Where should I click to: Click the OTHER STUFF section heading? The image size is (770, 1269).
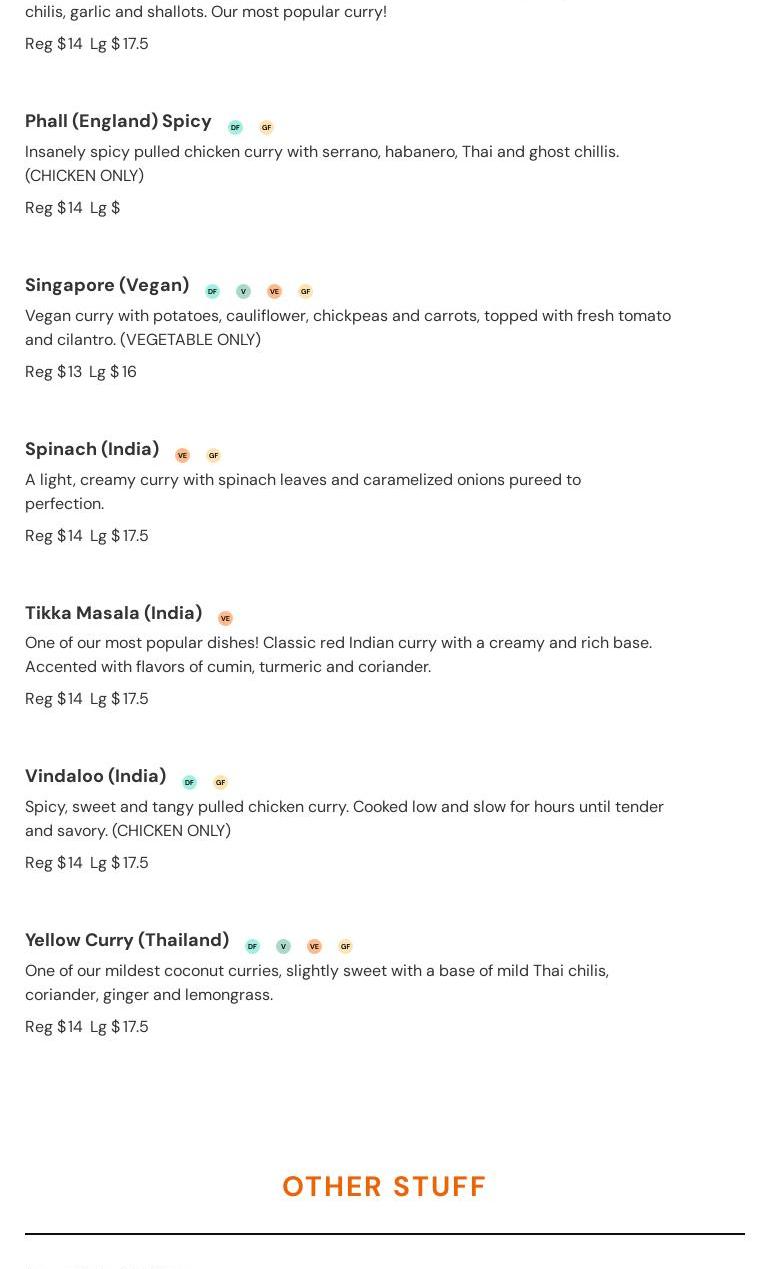coord(384,1186)
